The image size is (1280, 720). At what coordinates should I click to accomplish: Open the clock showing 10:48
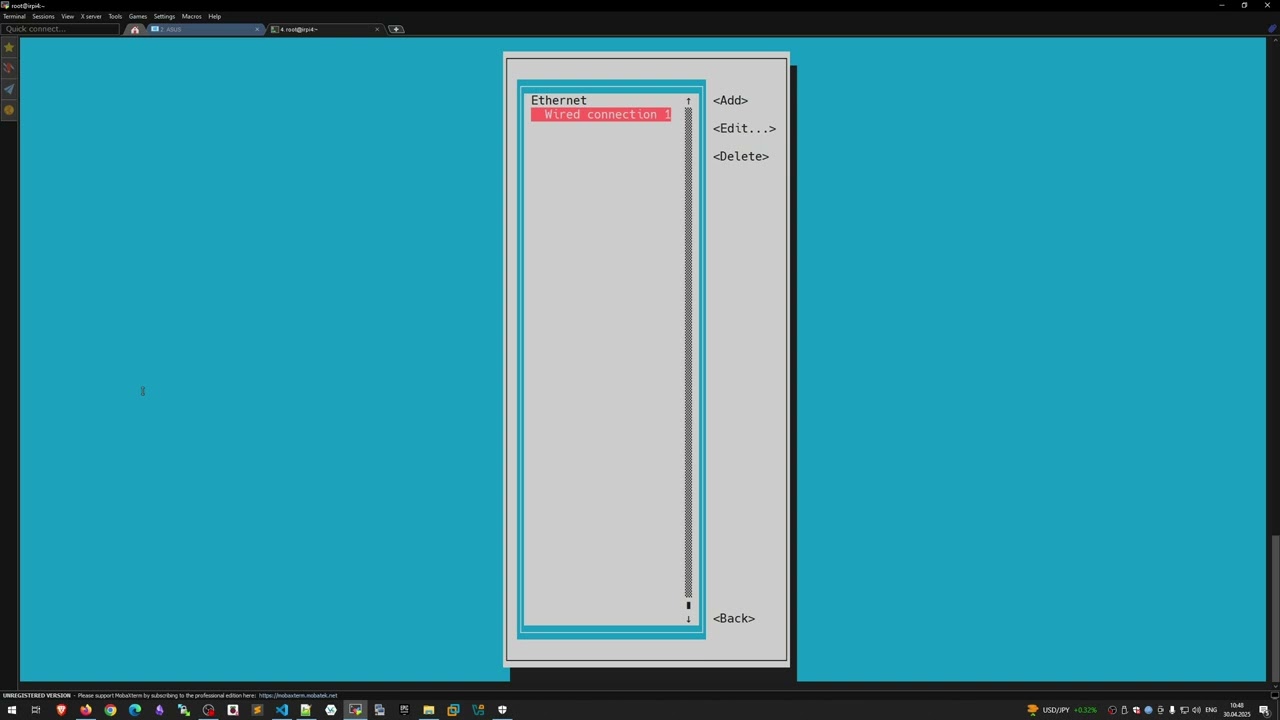point(1237,710)
